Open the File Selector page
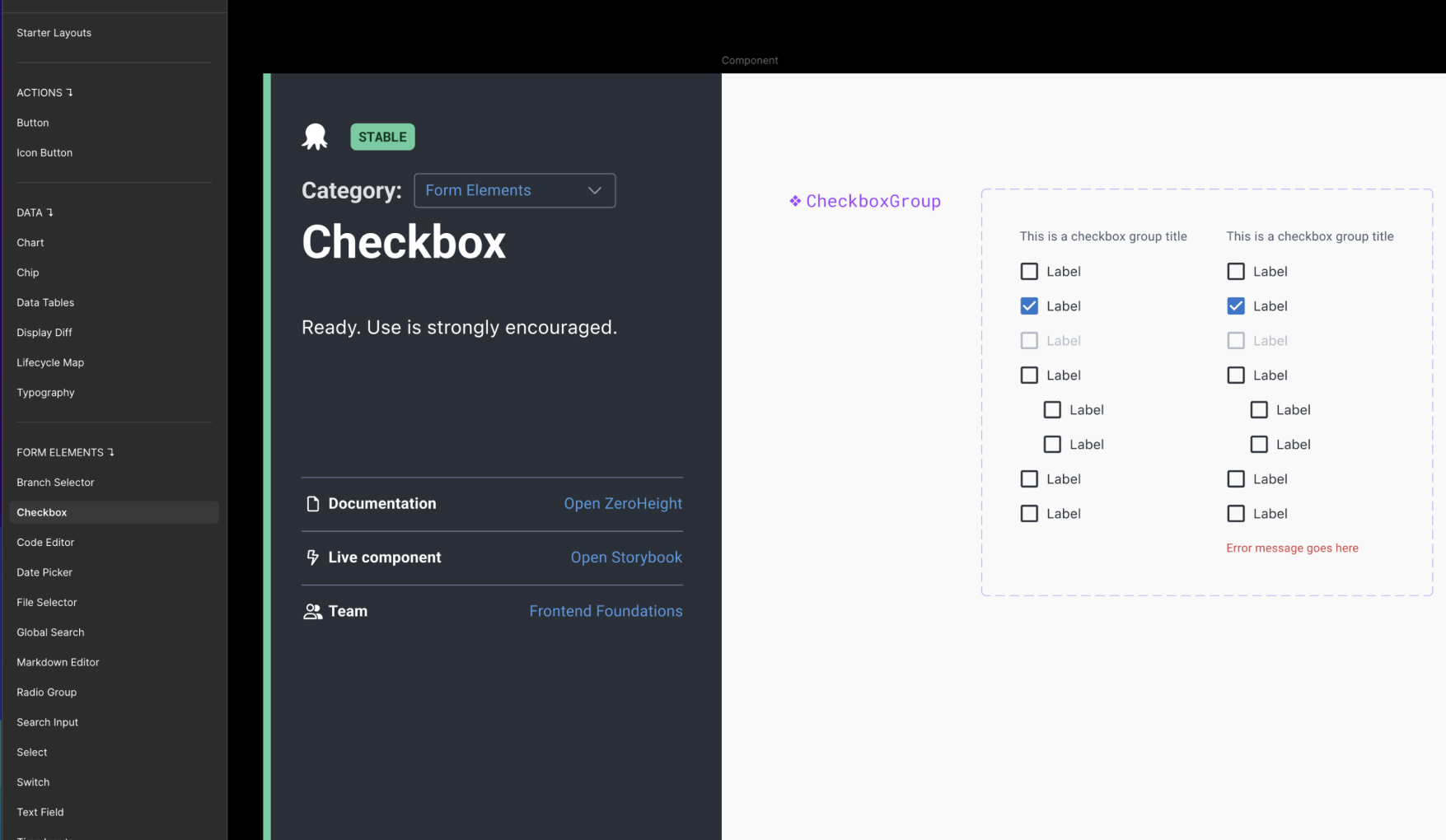 [47, 602]
